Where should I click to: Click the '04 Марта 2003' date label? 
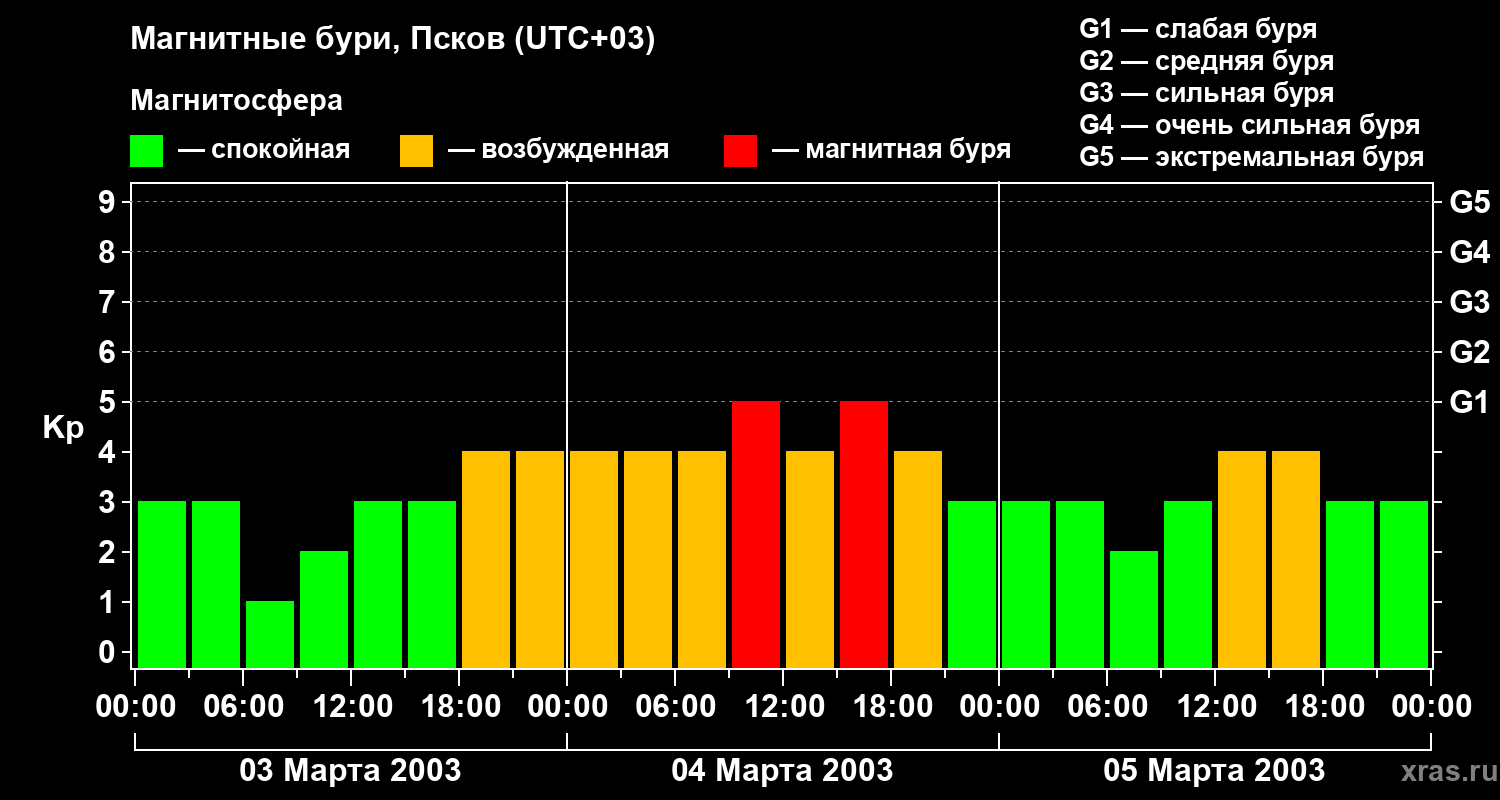coord(782,771)
